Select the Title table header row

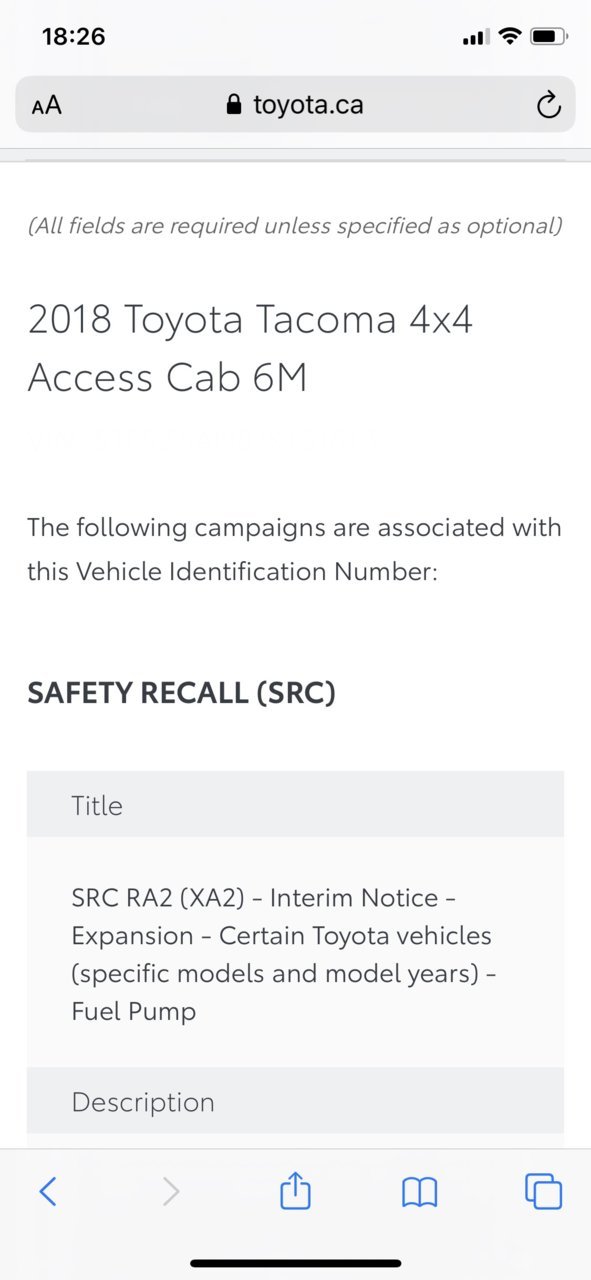coord(295,804)
